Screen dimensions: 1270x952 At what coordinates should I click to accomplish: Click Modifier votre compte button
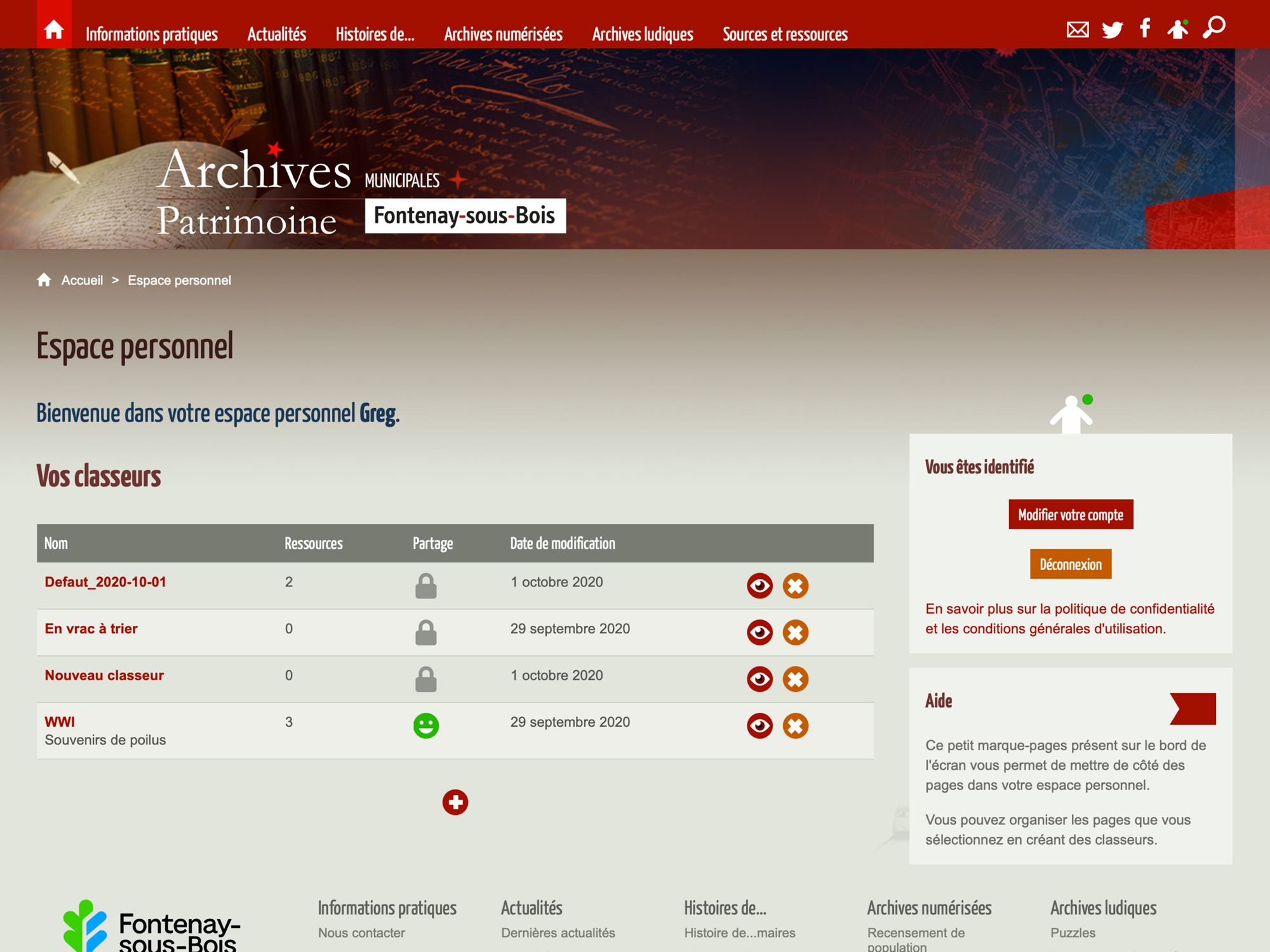(1071, 514)
